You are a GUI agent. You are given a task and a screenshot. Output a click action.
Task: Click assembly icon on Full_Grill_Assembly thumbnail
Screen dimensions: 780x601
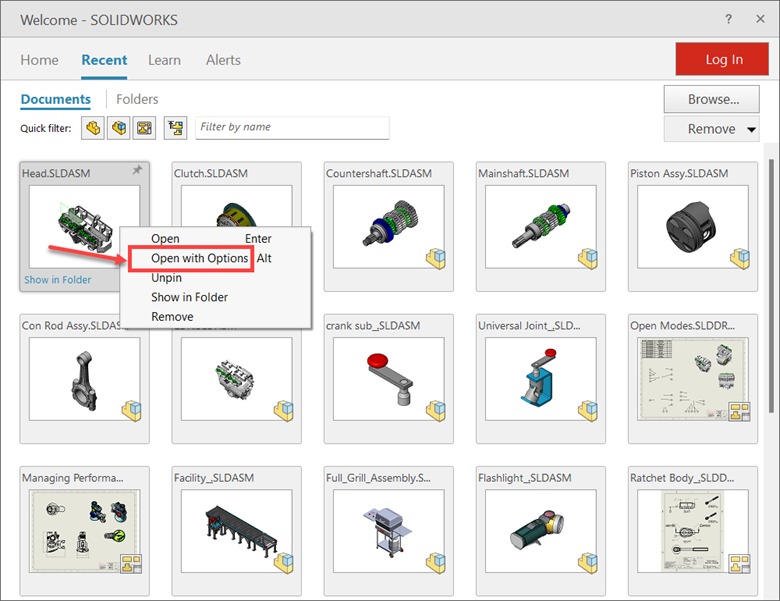(x=436, y=563)
